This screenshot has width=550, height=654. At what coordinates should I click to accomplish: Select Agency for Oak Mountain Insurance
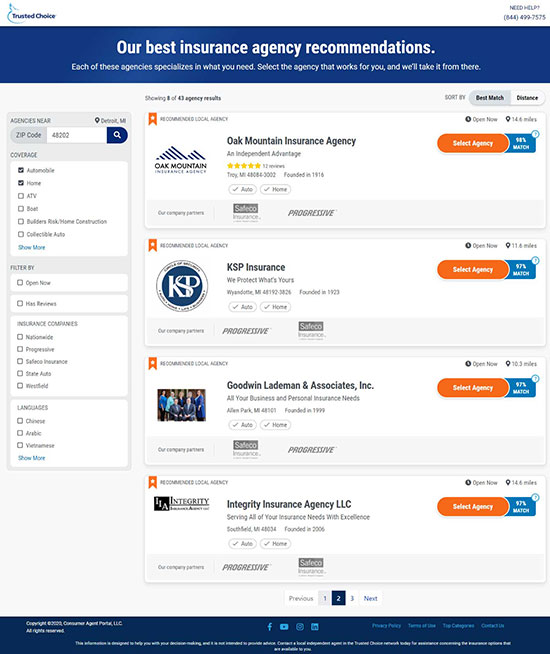(x=473, y=143)
